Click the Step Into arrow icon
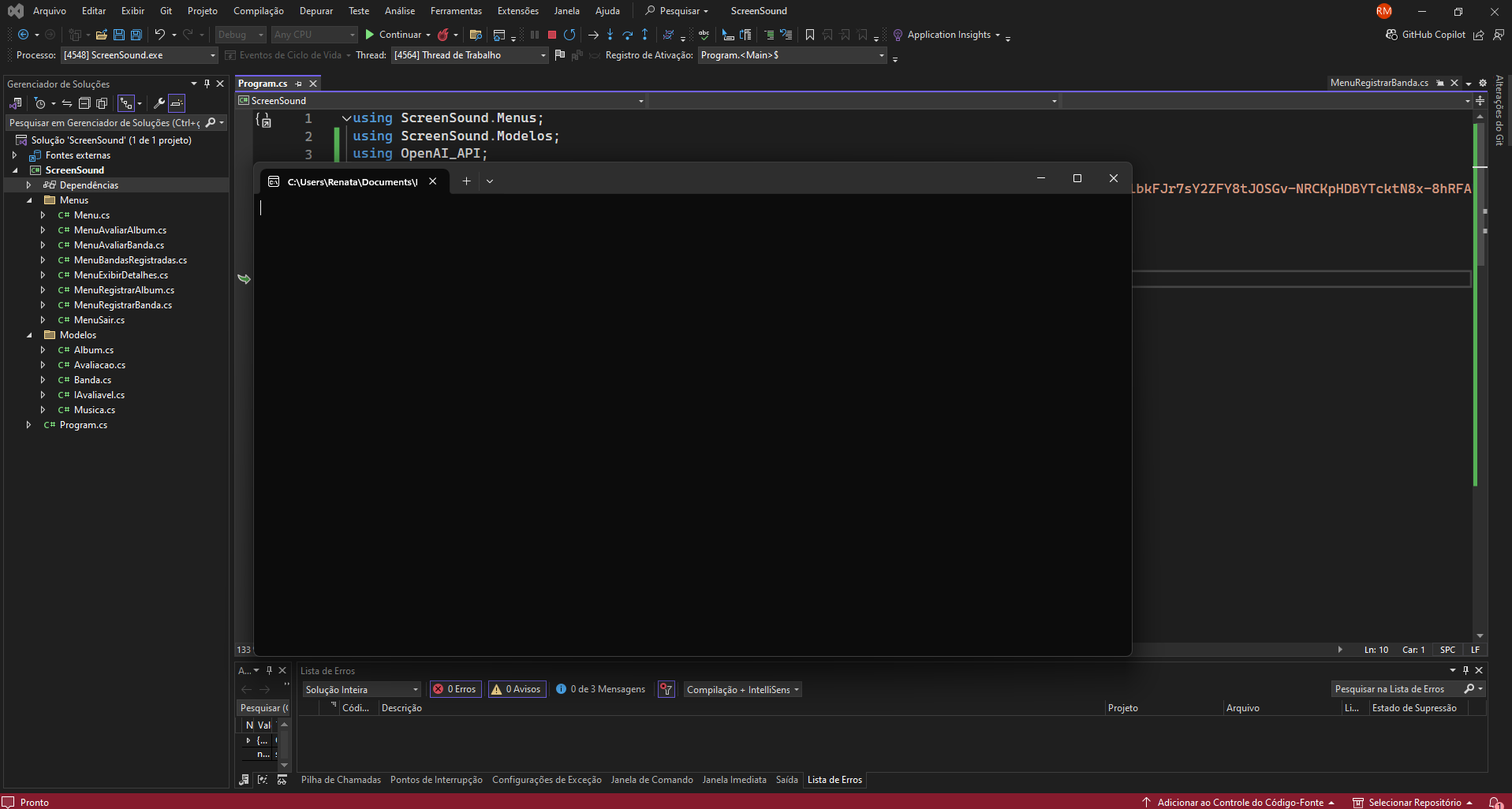The height and width of the screenshot is (809, 1512). pyautogui.click(x=610, y=35)
